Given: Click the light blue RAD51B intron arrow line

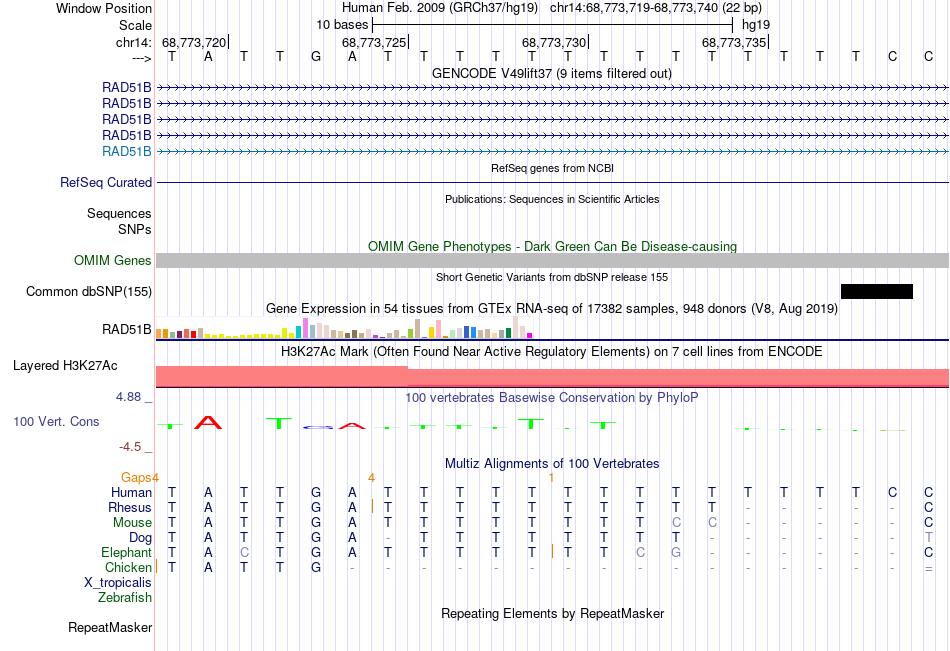Looking at the screenshot, I should click(552, 152).
